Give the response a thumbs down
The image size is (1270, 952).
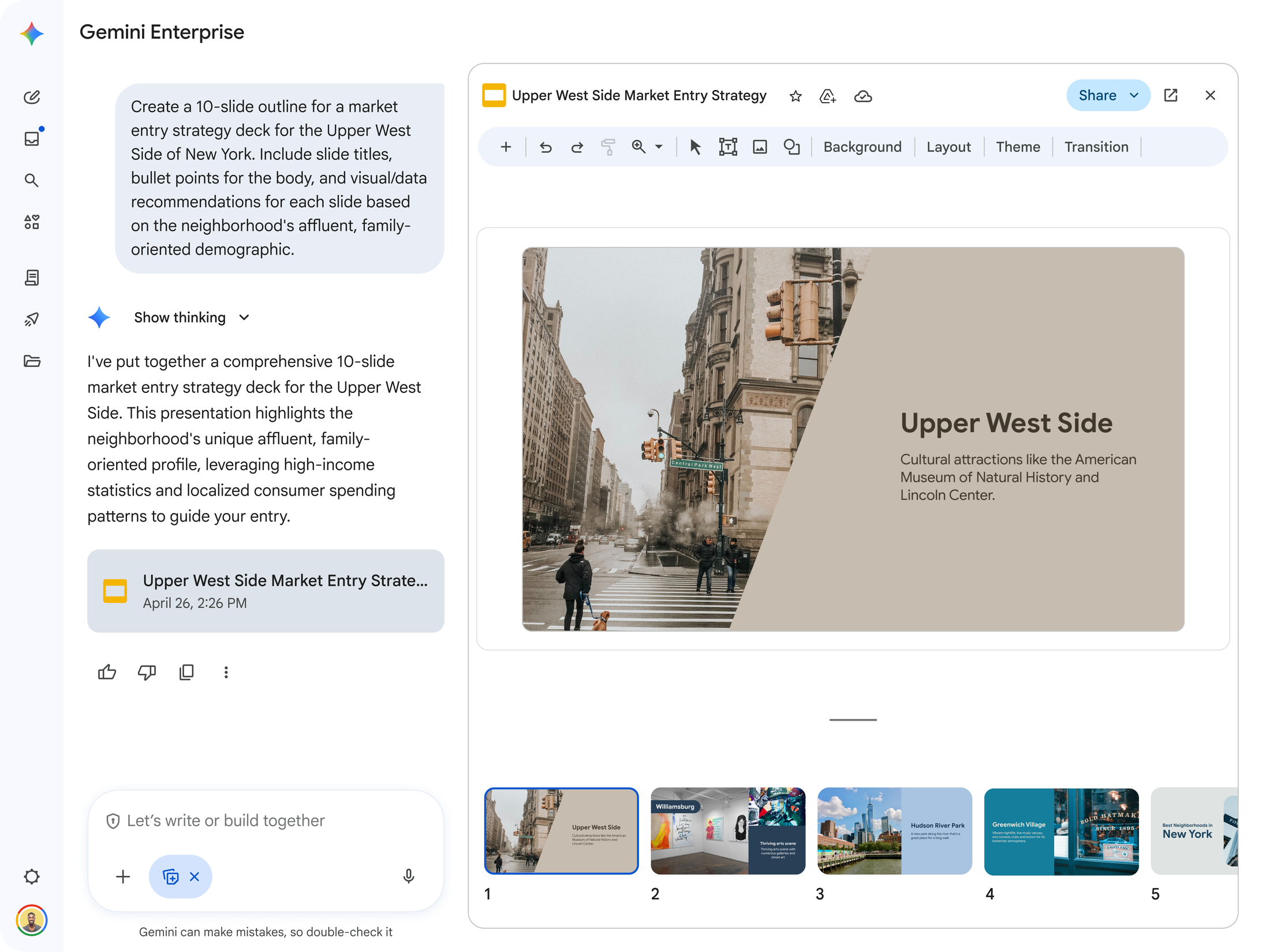(147, 672)
